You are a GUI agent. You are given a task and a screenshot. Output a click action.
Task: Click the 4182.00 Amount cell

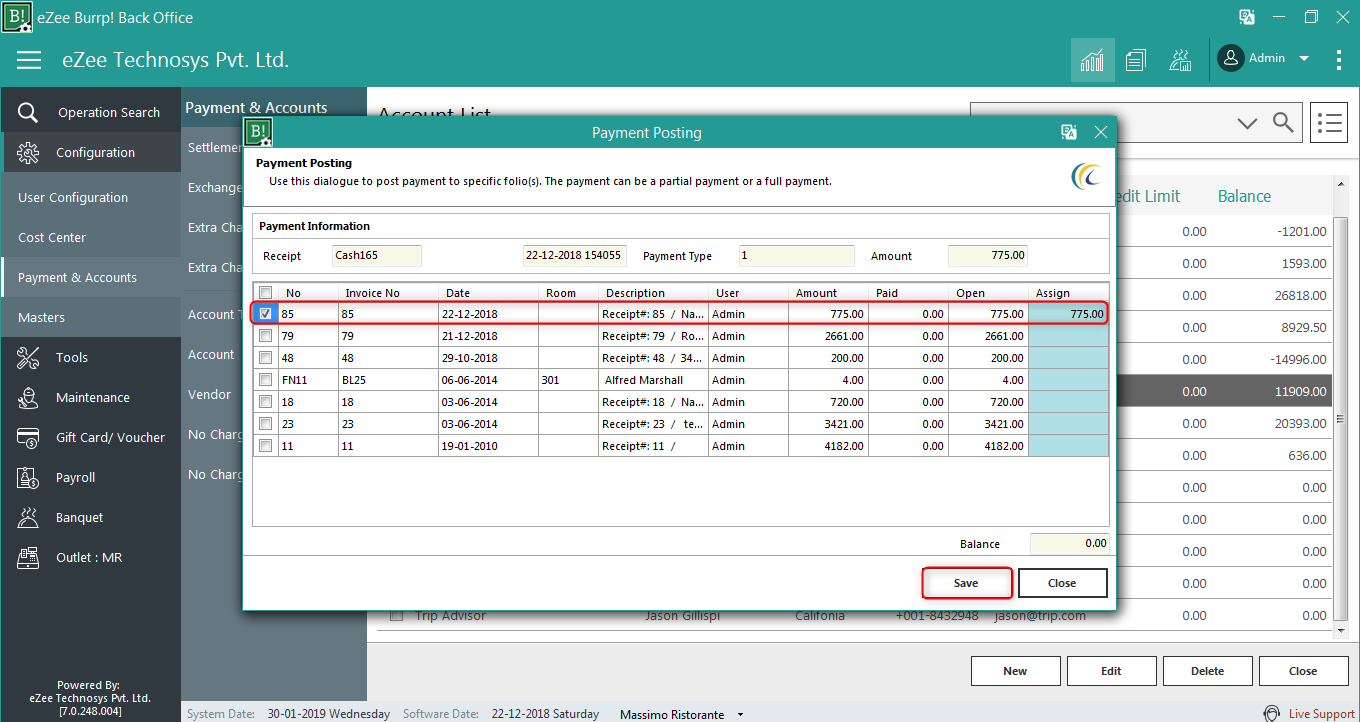pos(828,446)
